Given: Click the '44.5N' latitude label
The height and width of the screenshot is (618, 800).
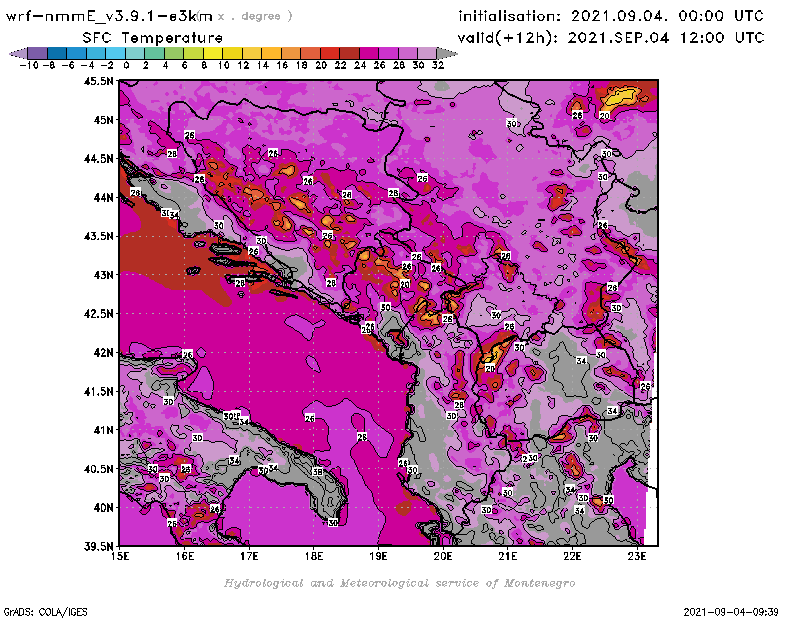Looking at the screenshot, I should (x=98, y=159).
